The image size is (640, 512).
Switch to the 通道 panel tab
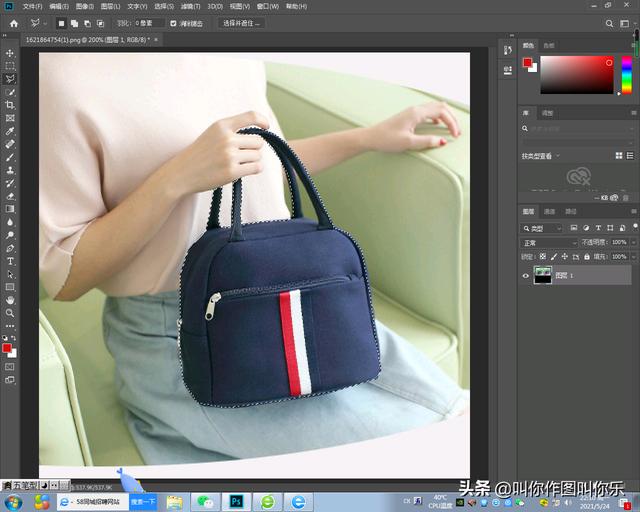pos(549,212)
